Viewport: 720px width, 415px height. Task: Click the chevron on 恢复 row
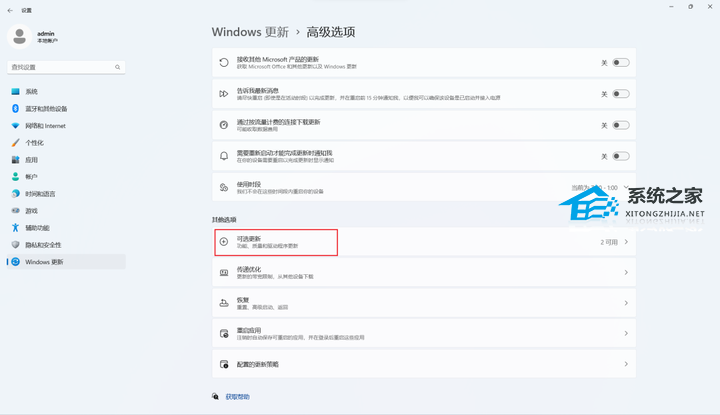point(626,303)
